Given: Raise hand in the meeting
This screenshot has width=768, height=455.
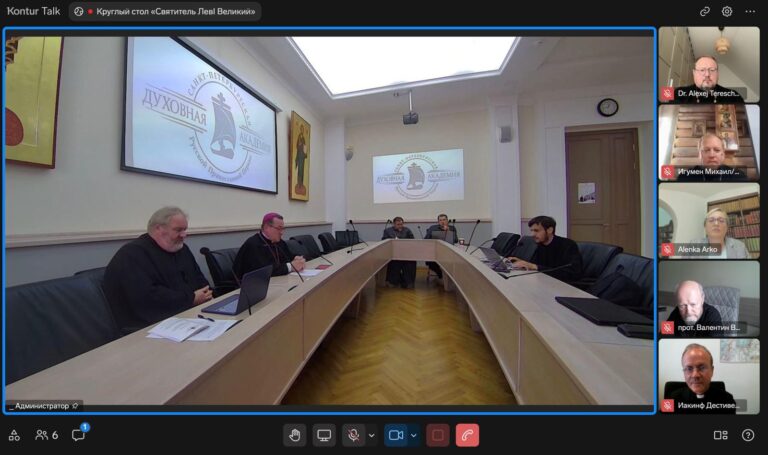Looking at the screenshot, I should pyautogui.click(x=295, y=435).
